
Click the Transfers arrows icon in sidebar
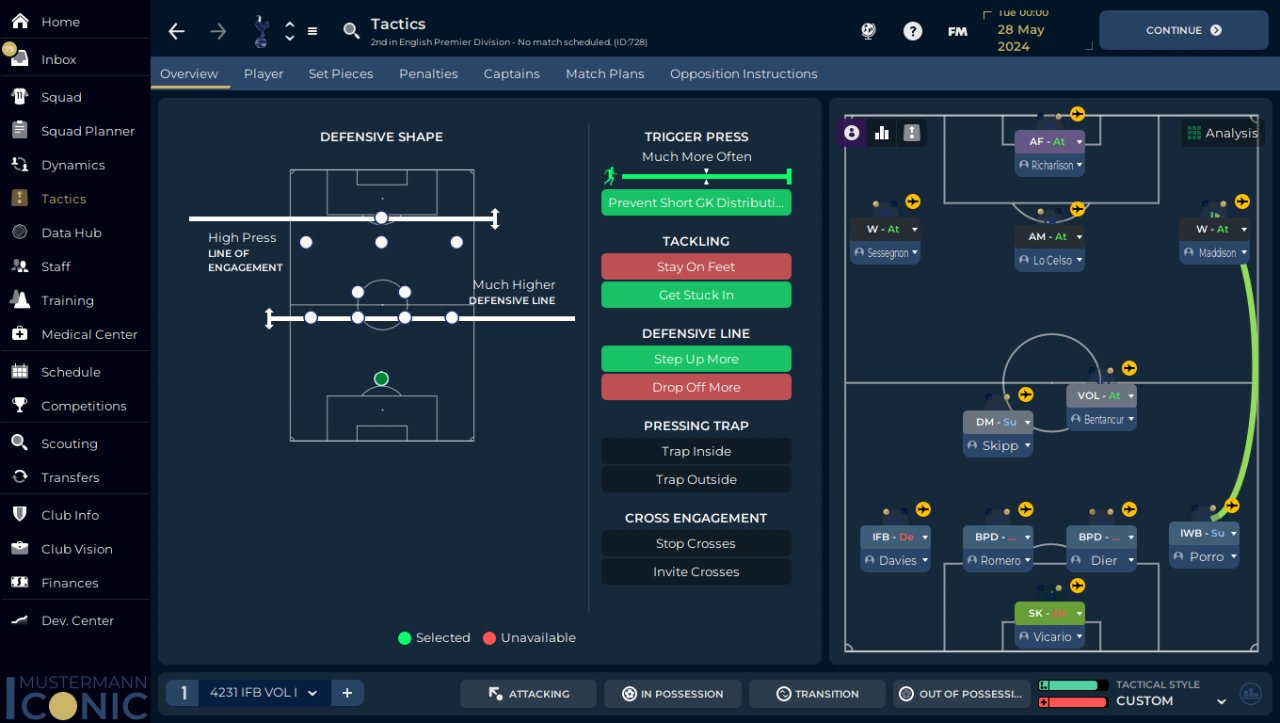tap(19, 477)
